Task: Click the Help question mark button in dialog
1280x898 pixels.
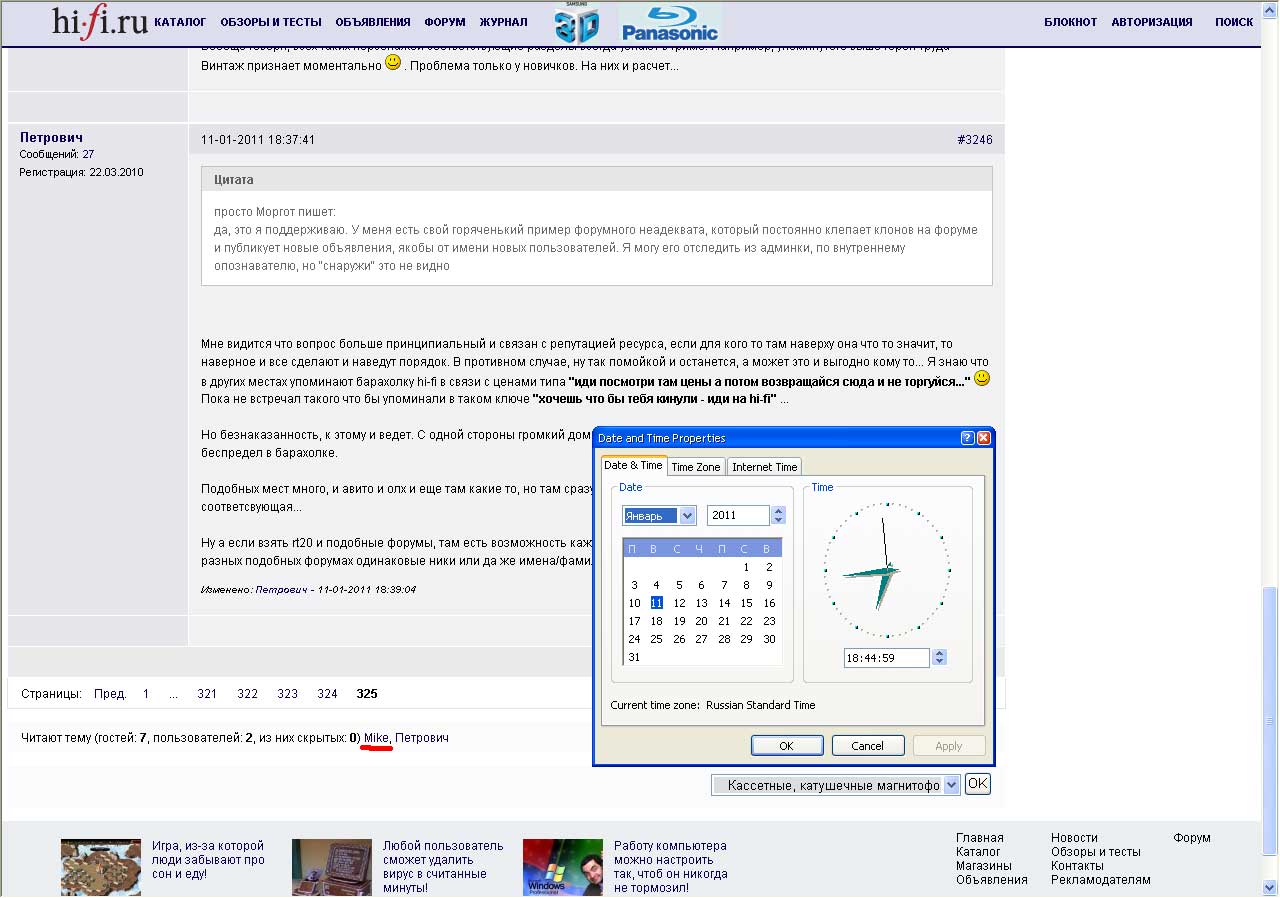Action: 967,438
